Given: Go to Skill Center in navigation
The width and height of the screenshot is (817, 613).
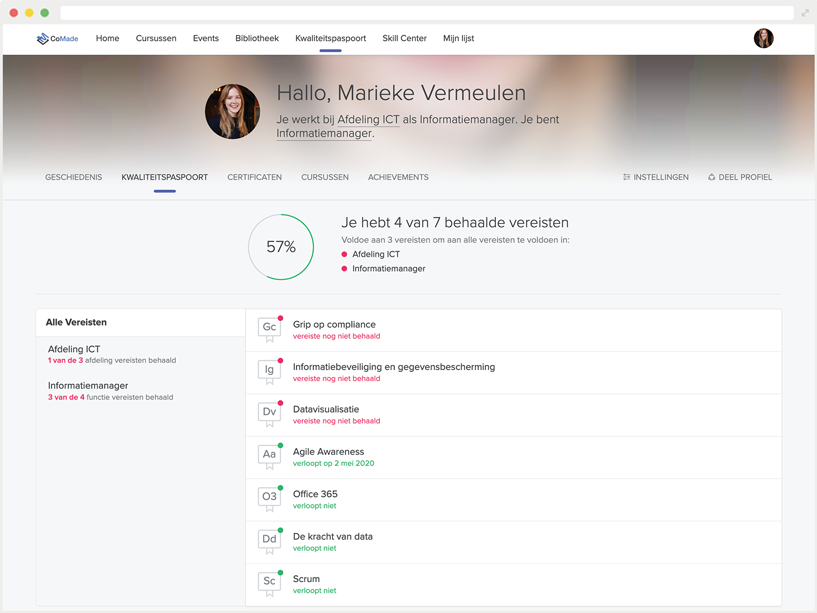Looking at the screenshot, I should click(404, 39).
